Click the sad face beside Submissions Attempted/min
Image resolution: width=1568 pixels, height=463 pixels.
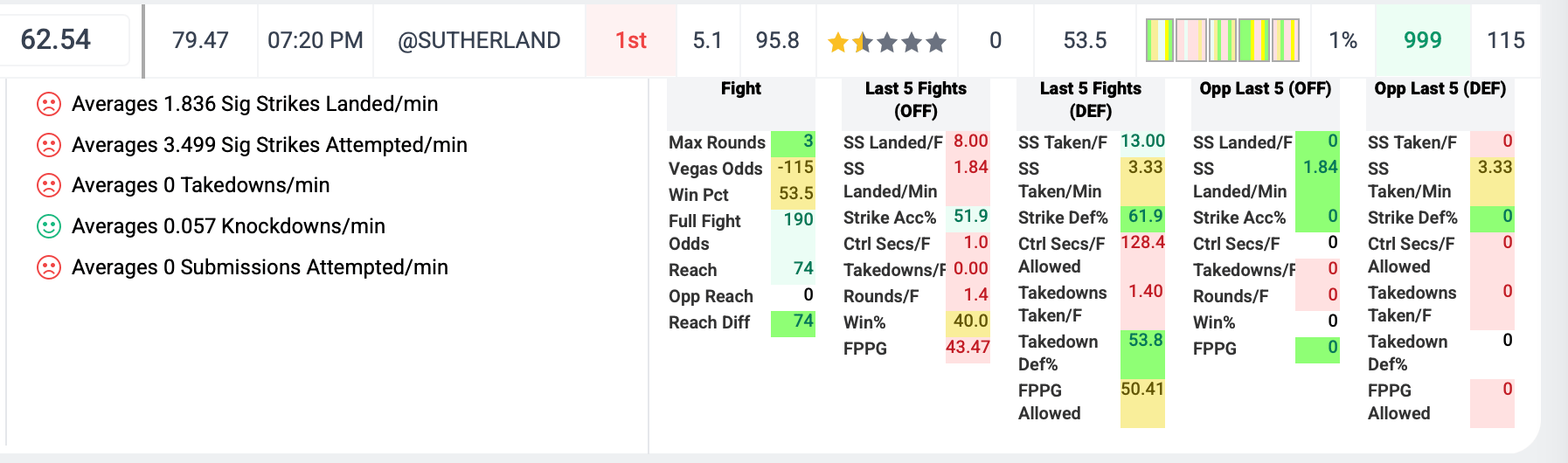[49, 267]
